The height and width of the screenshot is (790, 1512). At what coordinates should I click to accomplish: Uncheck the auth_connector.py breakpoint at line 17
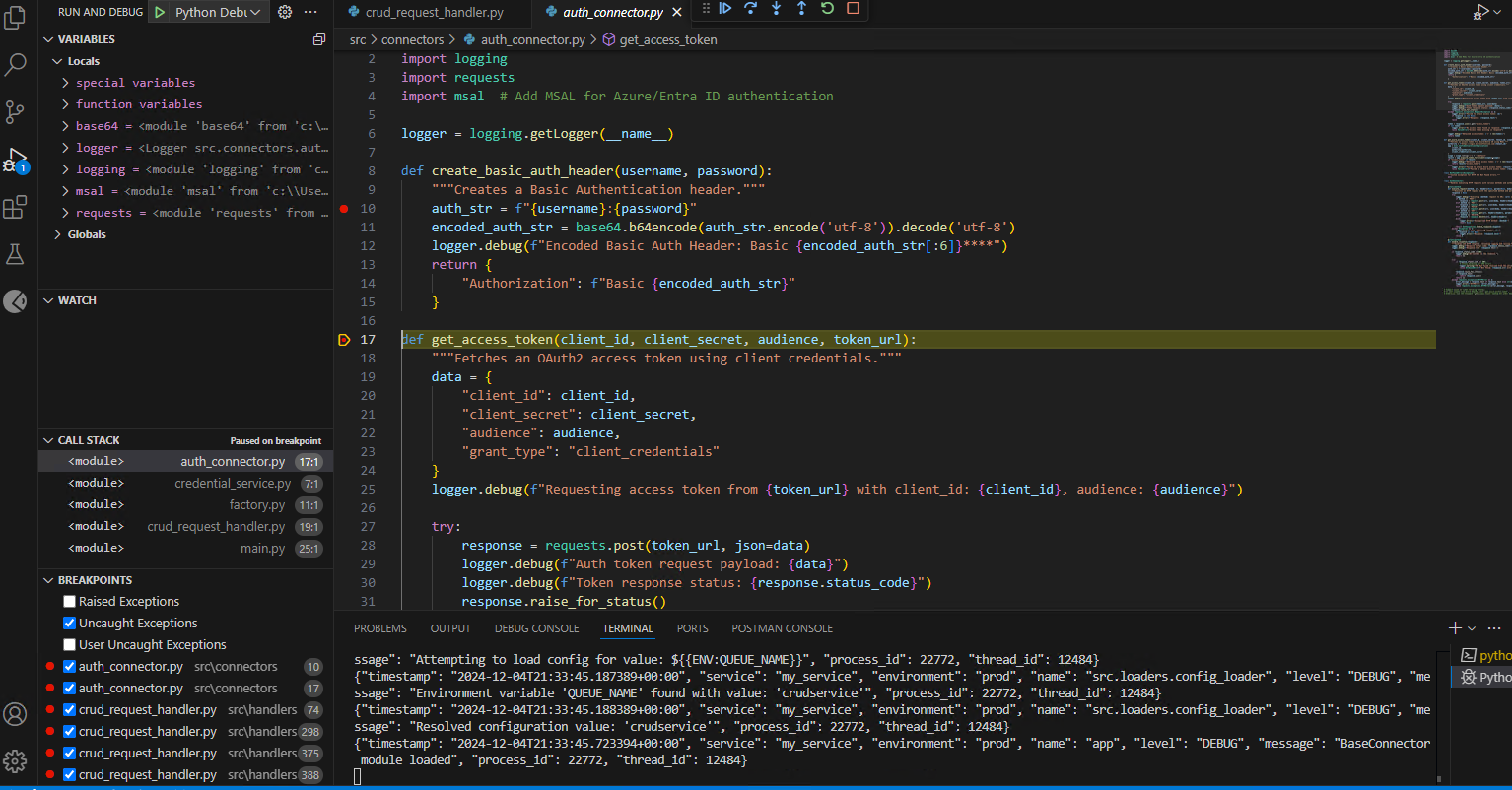[x=69, y=688]
